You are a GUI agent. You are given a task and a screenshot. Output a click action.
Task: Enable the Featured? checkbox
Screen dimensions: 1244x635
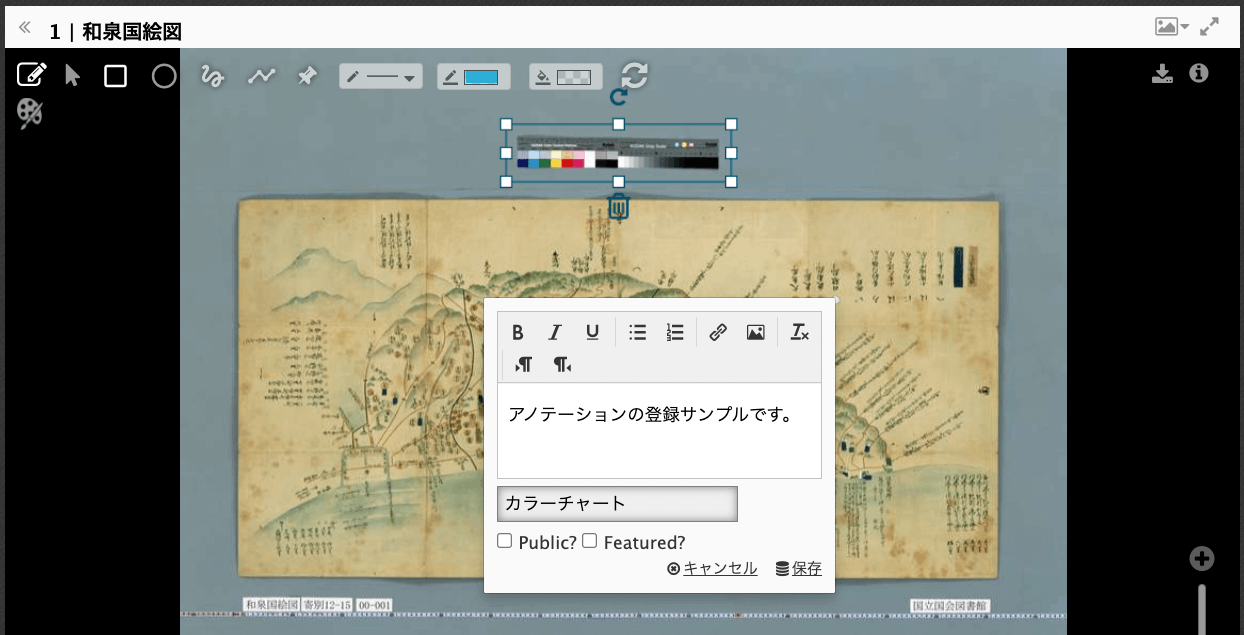pos(590,541)
